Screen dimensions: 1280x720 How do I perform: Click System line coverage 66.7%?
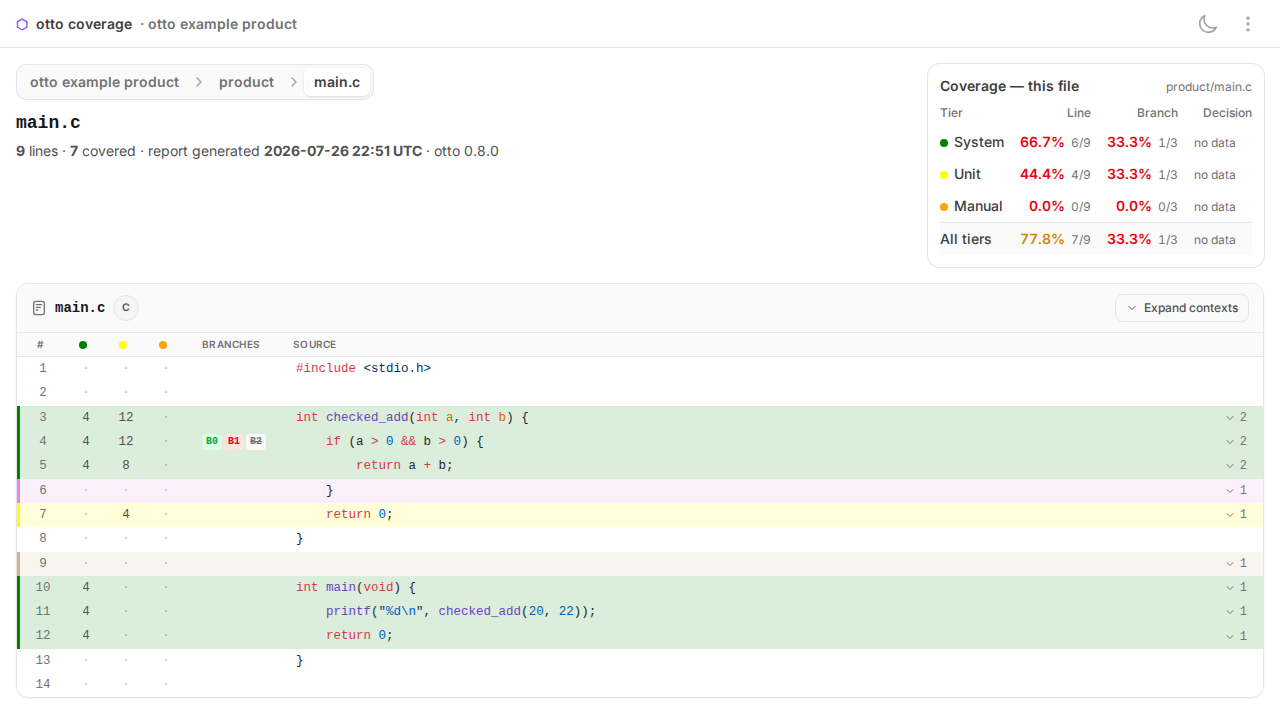coord(1042,142)
